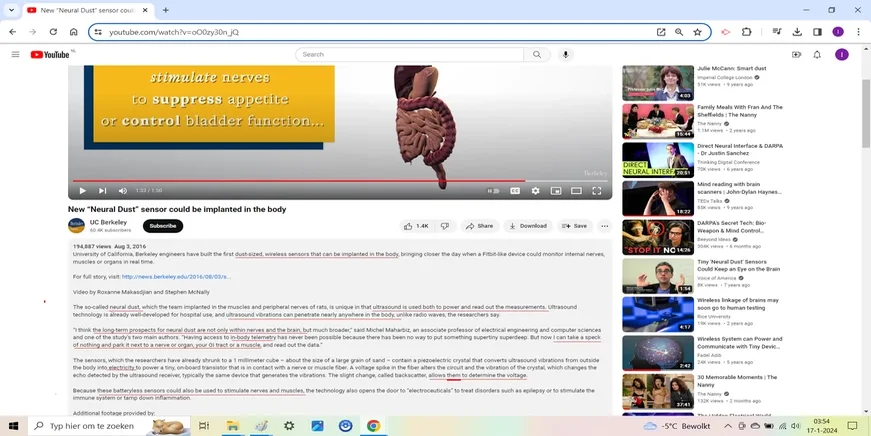
Task: Open UC Berkeley channel avatar
Action: pos(76,225)
